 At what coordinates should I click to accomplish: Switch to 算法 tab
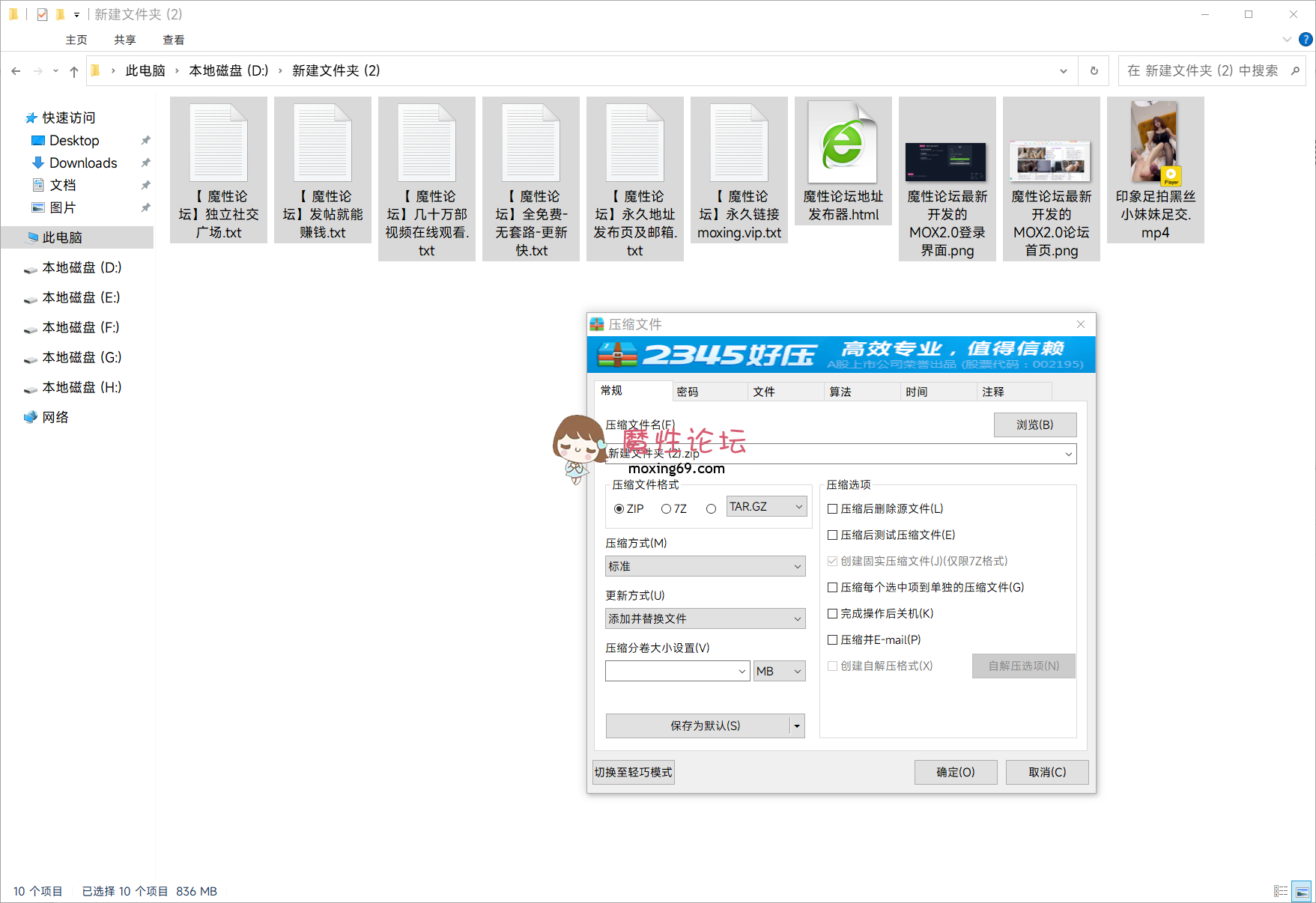coord(862,392)
